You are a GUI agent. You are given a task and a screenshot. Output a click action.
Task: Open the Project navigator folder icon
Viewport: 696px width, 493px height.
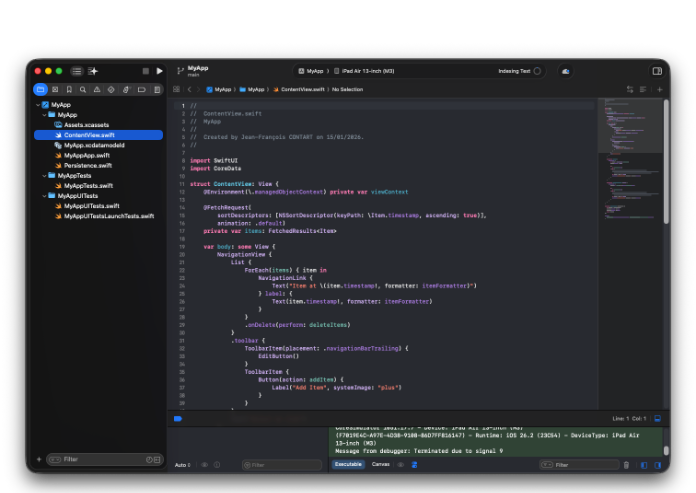pos(40,90)
